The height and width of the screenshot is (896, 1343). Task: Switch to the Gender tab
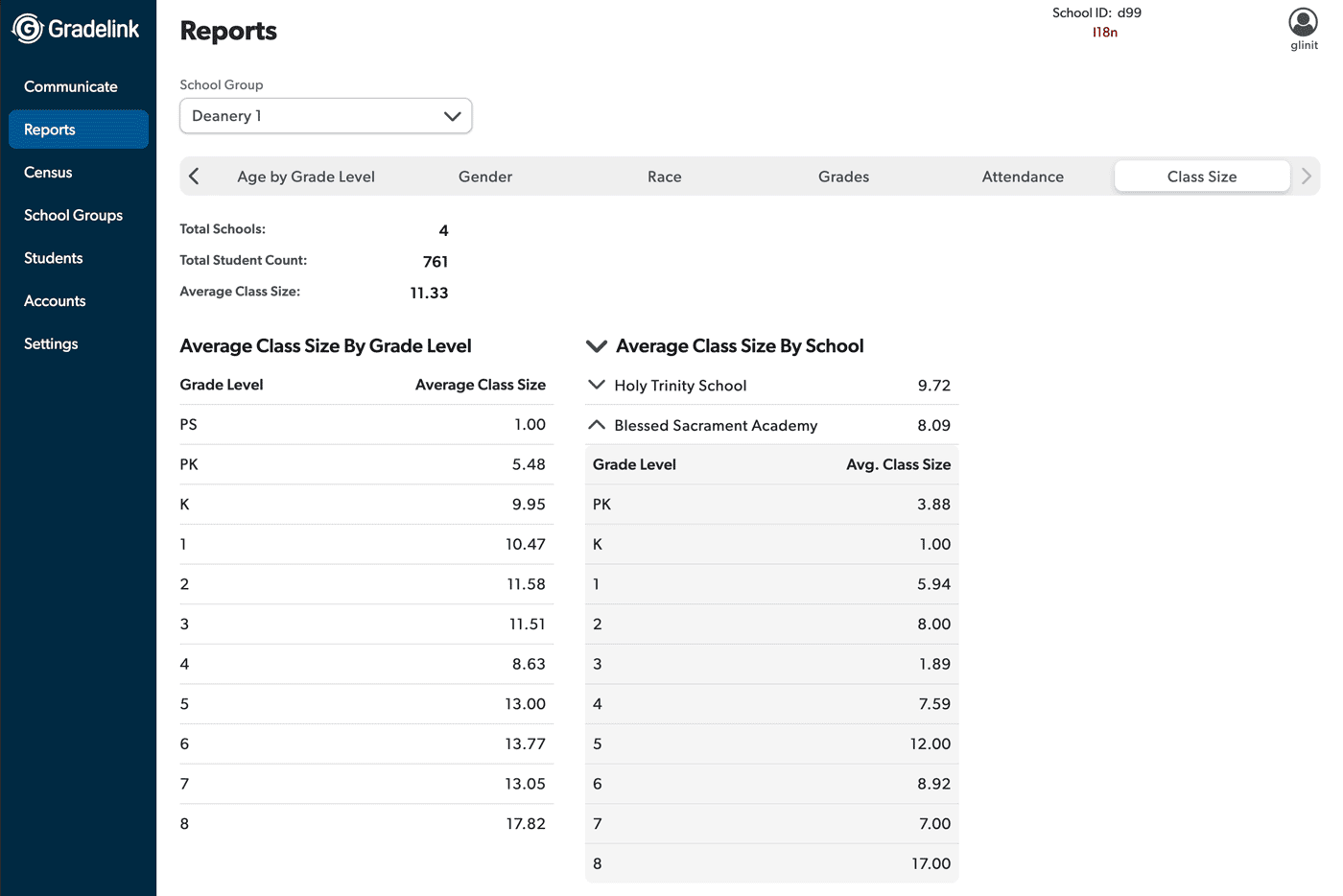click(x=485, y=177)
